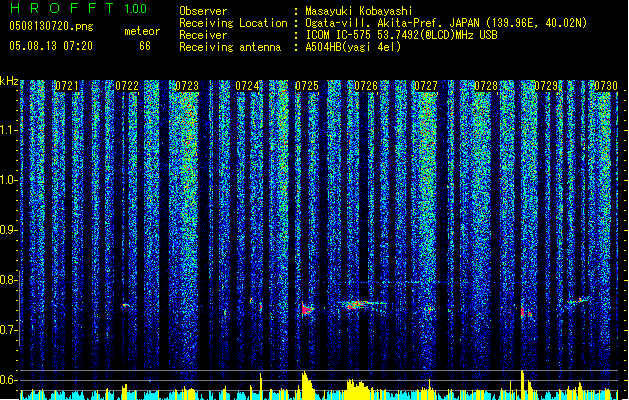The height and width of the screenshot is (400, 629).
Task: Click the meteor label
Action: [142, 31]
